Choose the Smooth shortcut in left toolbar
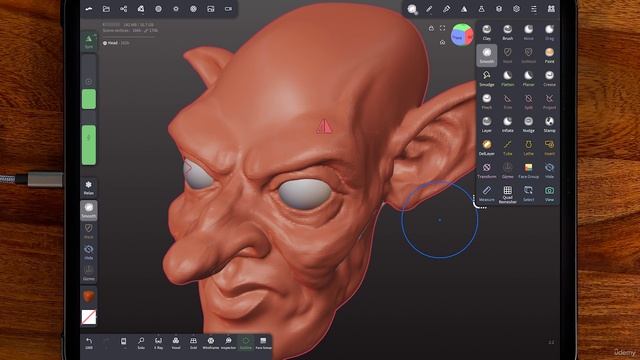 pyautogui.click(x=89, y=210)
